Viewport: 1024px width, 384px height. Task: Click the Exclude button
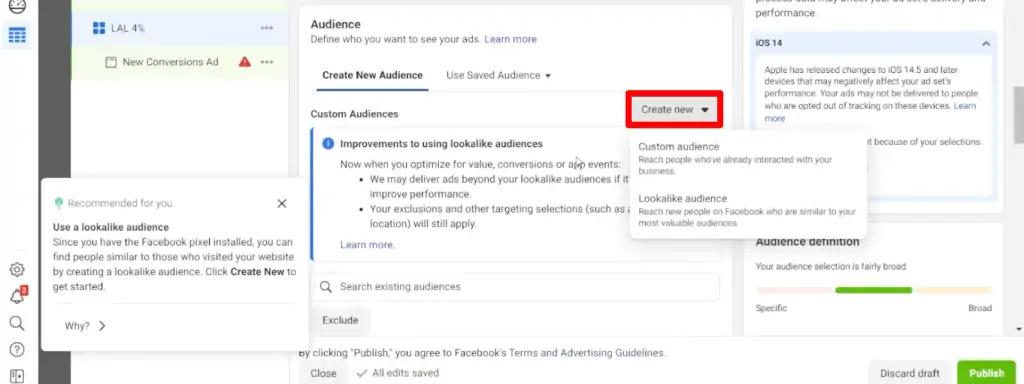[x=340, y=321]
